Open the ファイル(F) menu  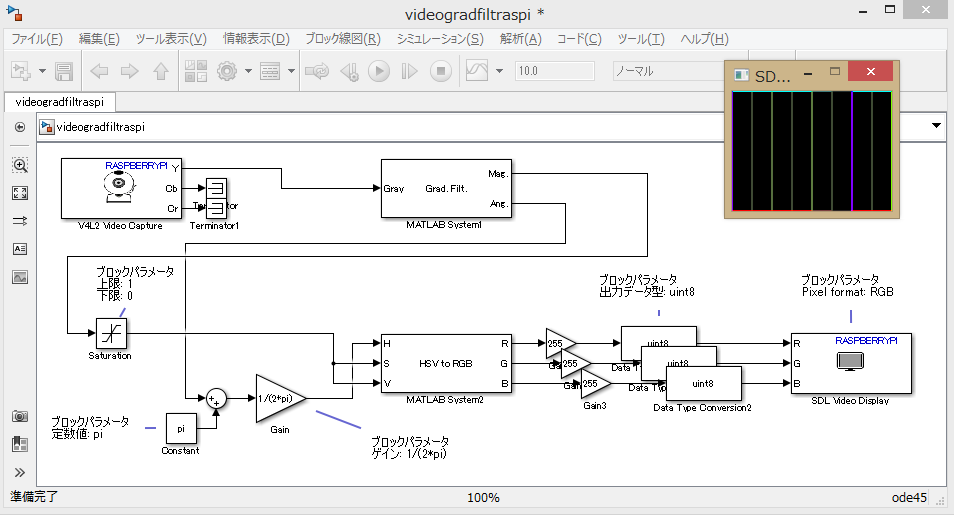coord(36,39)
